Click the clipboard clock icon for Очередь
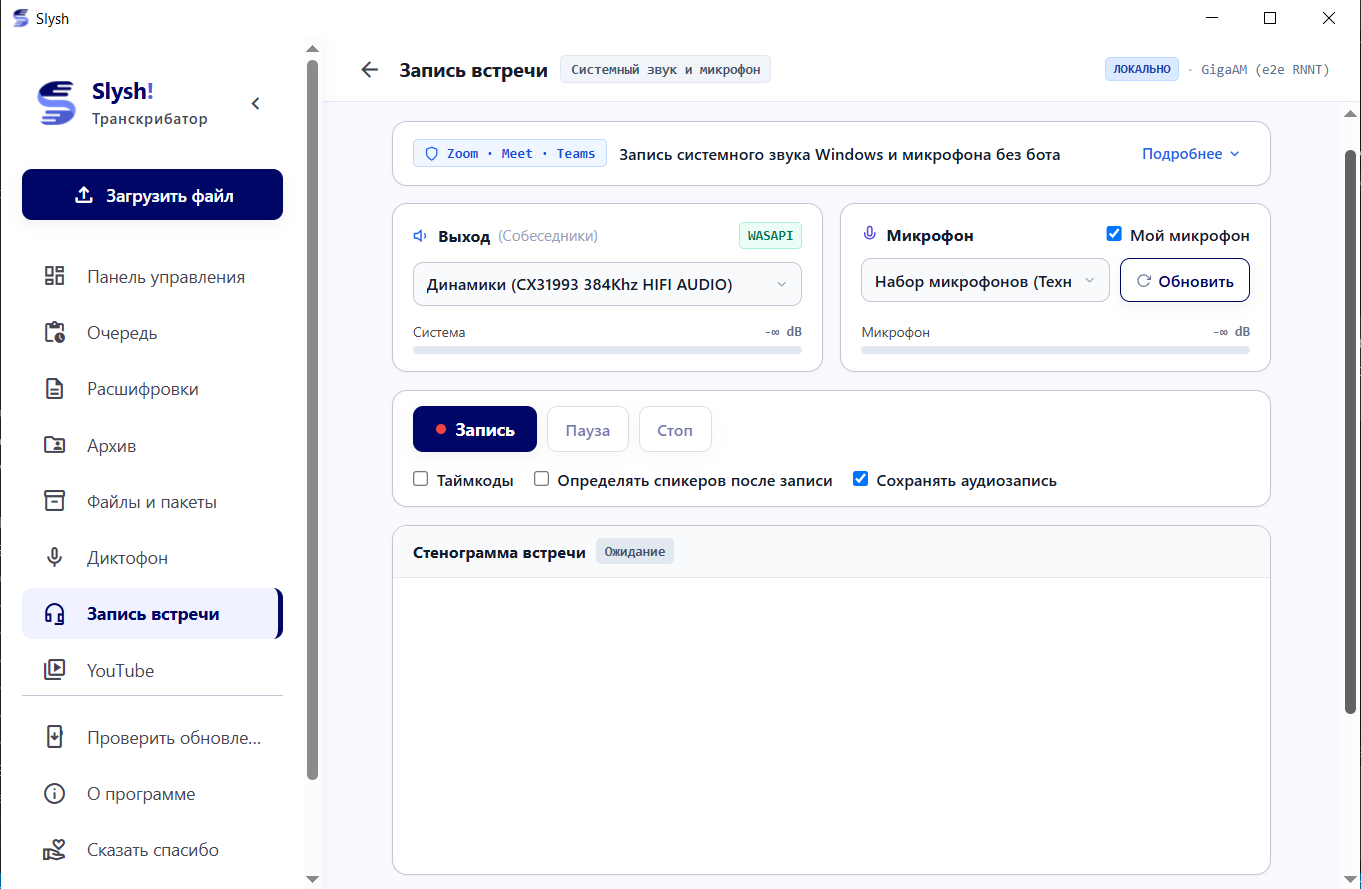The height and width of the screenshot is (889, 1361). pyautogui.click(x=54, y=332)
